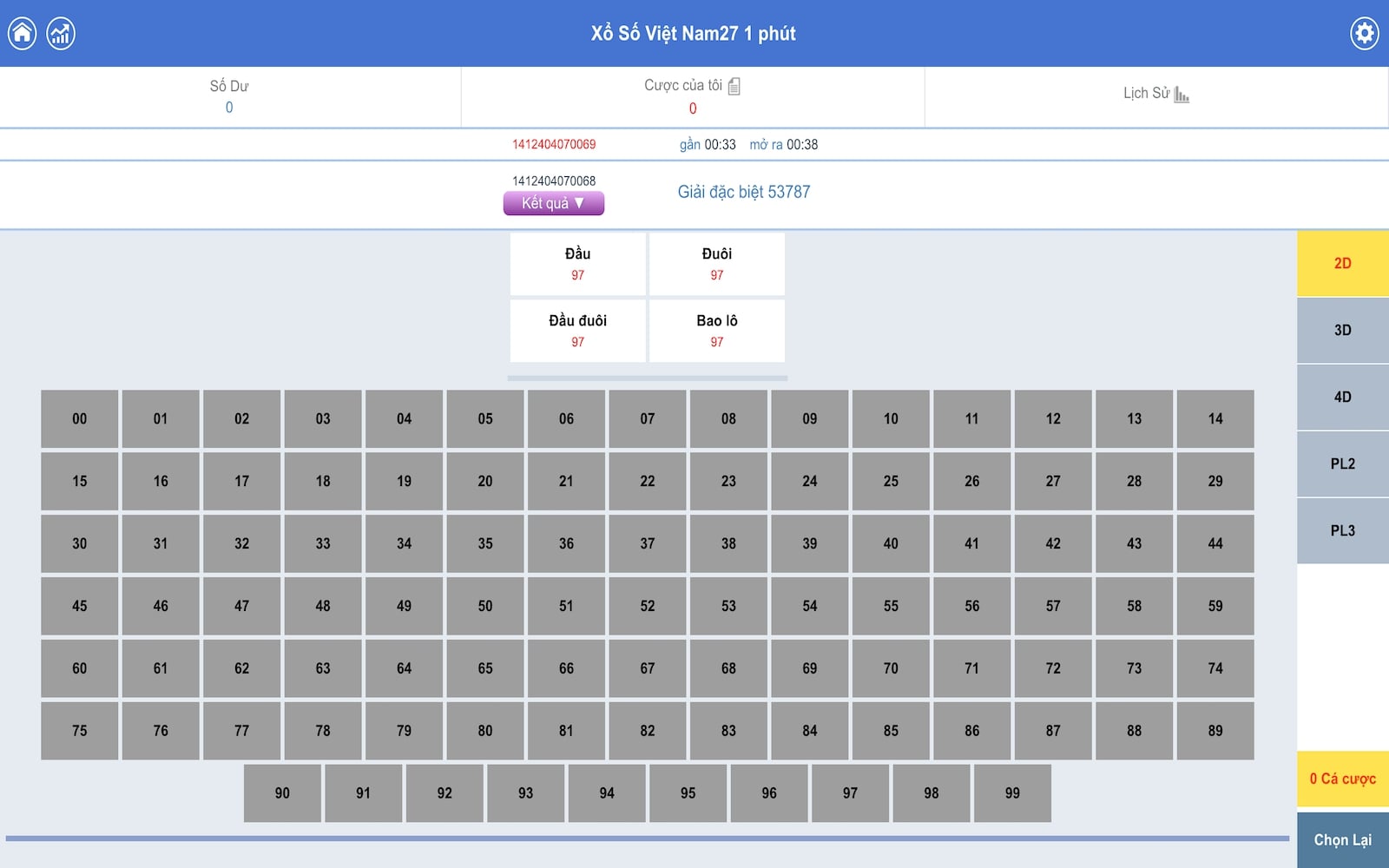Toggle number 68 tile
The height and width of the screenshot is (868, 1389).
click(x=728, y=669)
